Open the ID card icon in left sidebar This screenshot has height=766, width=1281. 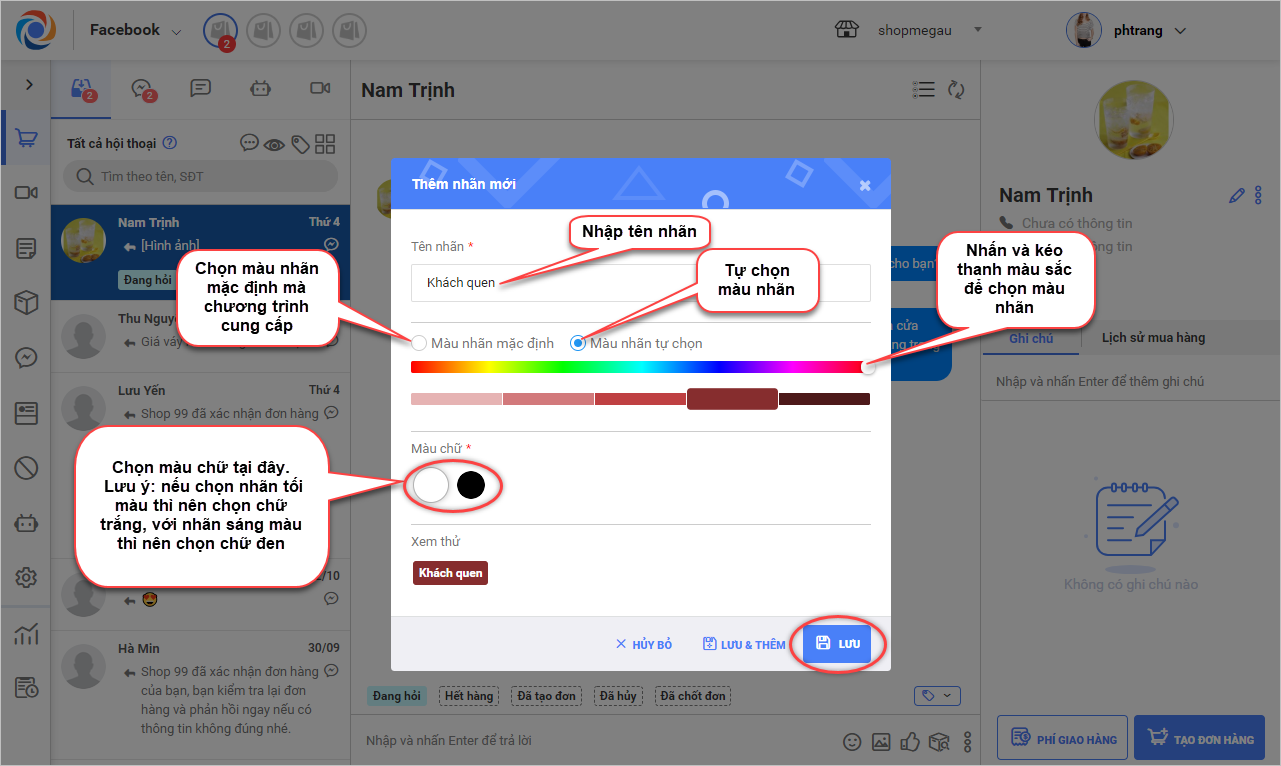click(x=26, y=413)
